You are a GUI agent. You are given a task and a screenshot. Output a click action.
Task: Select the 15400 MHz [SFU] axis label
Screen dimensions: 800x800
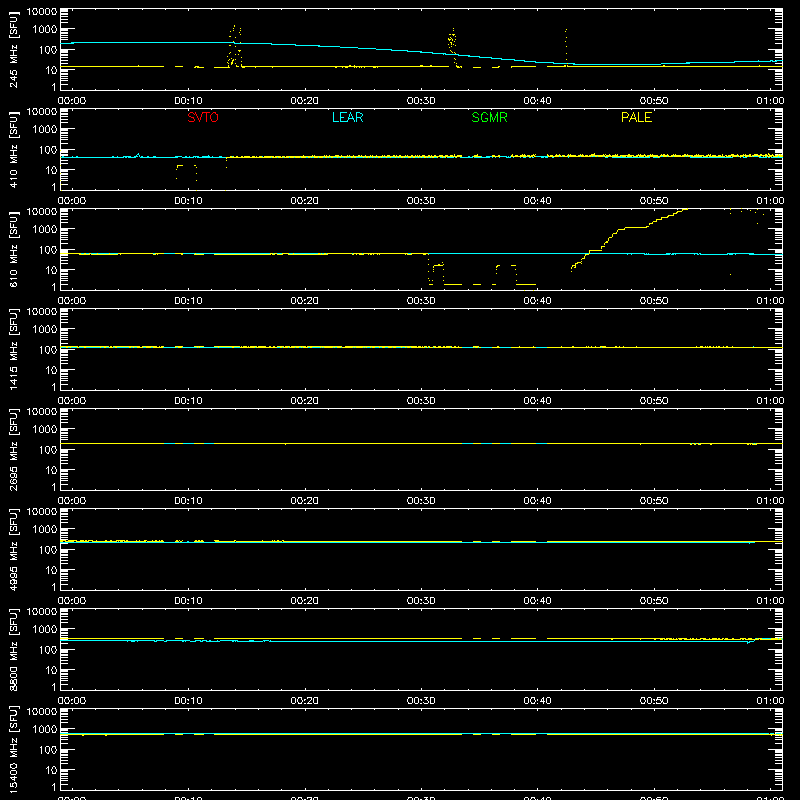[x=13, y=749]
